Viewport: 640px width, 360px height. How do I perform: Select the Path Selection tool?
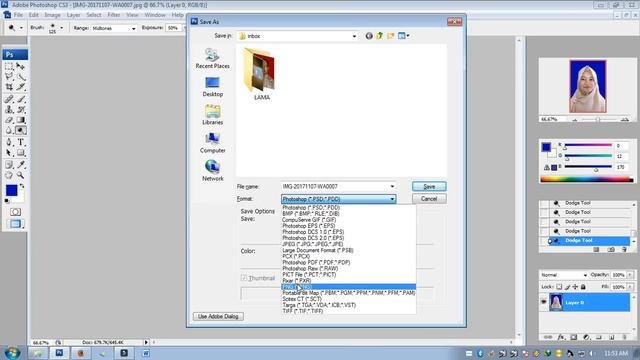click(9, 153)
